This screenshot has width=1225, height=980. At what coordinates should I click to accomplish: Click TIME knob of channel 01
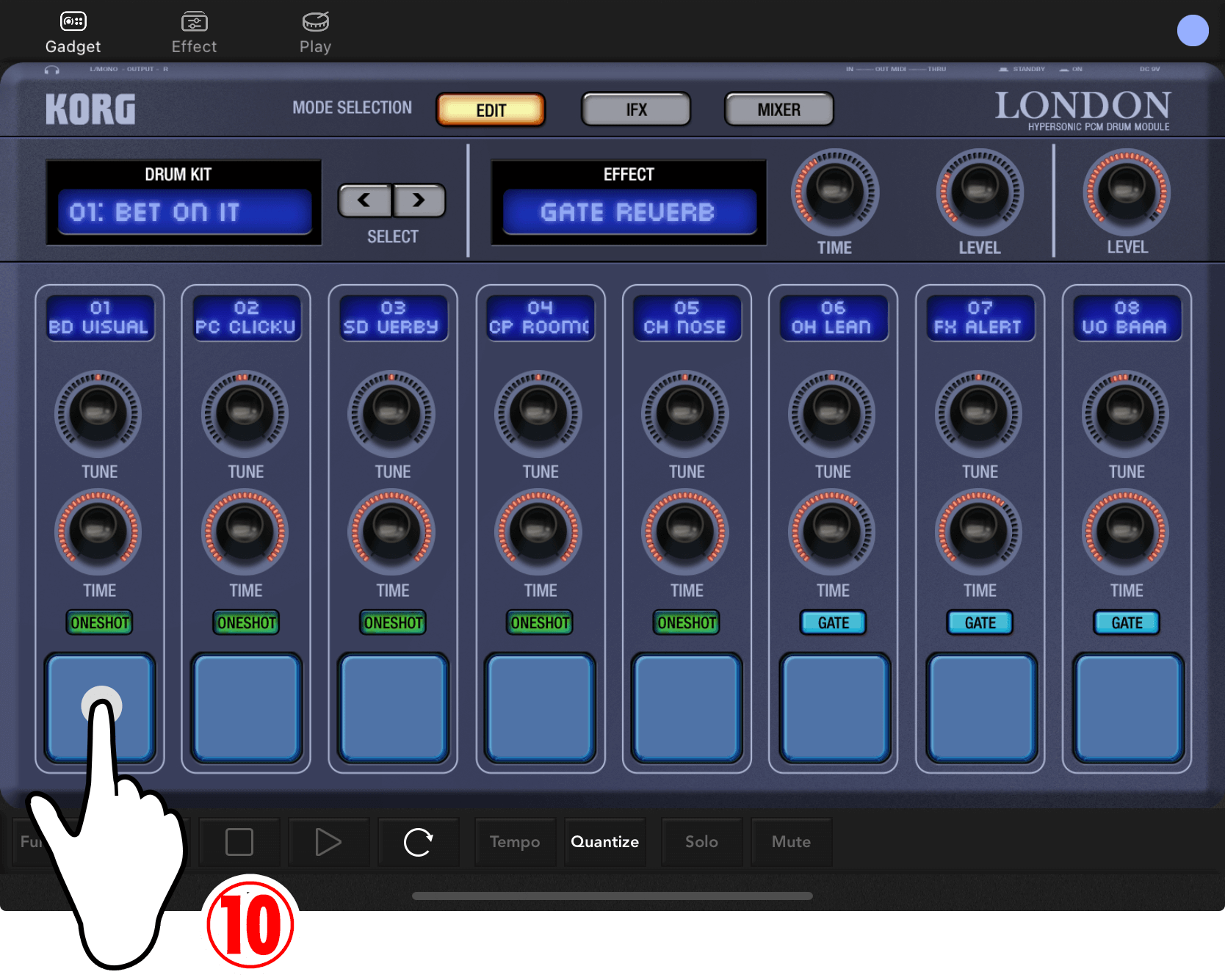[x=98, y=532]
